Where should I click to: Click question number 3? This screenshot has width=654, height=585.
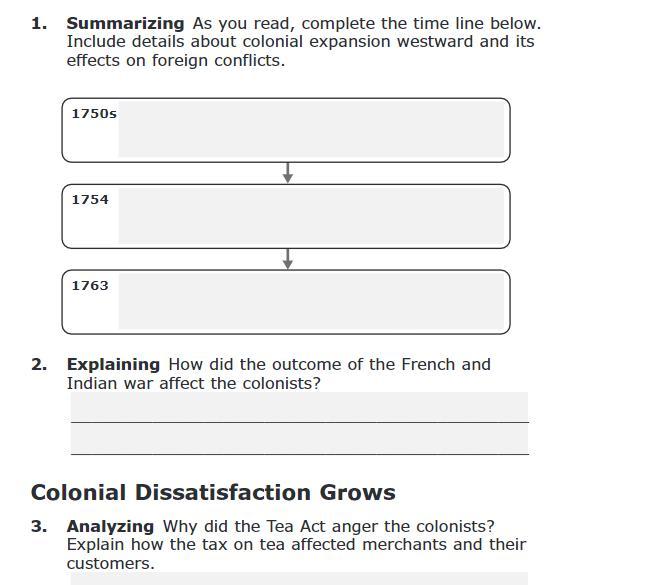click(x=39, y=527)
